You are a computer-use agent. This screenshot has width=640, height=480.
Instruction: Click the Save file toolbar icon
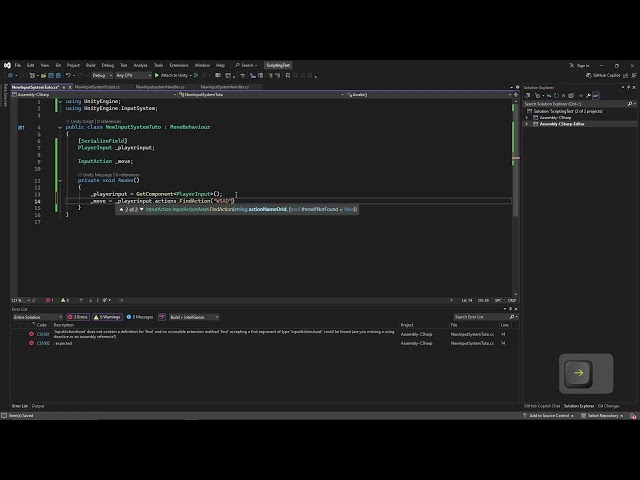51,76
